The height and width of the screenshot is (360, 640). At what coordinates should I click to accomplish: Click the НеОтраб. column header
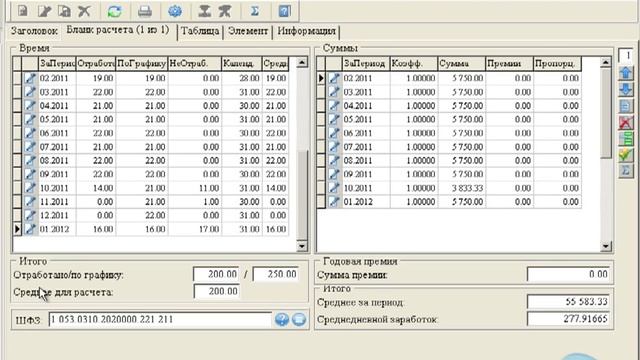[x=195, y=64]
